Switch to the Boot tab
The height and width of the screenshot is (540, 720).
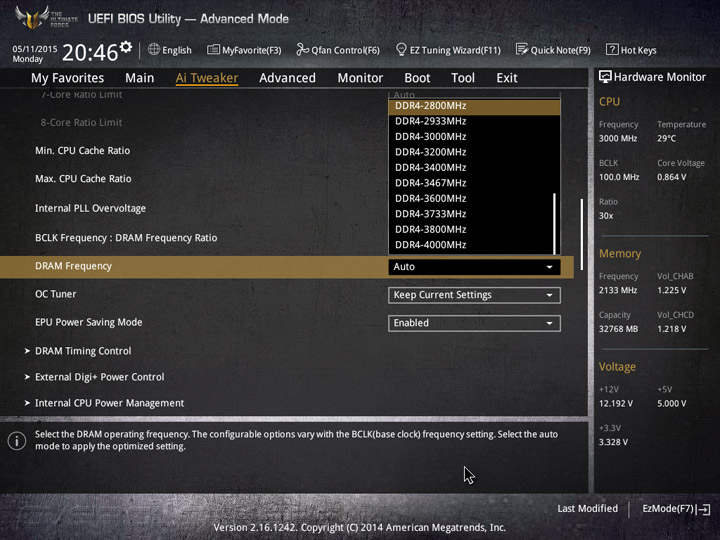coord(417,78)
